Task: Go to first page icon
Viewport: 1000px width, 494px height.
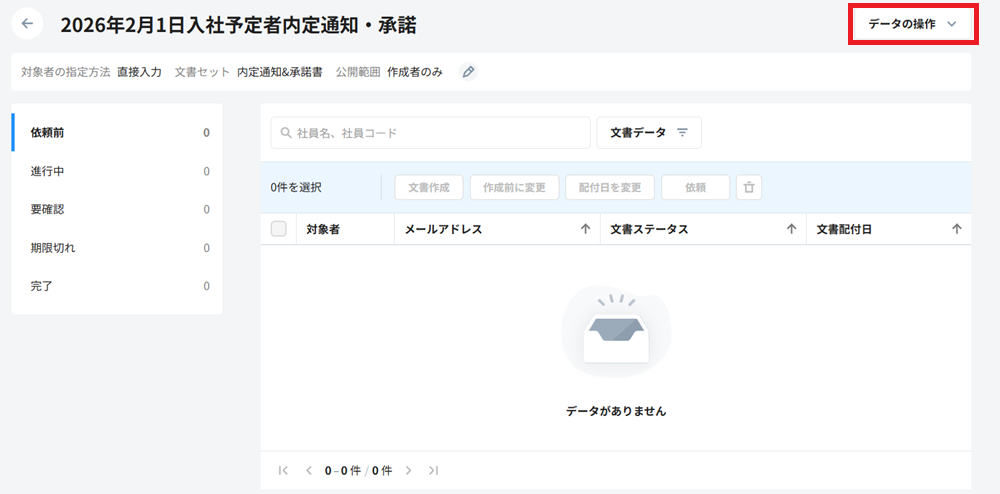Action: click(284, 470)
